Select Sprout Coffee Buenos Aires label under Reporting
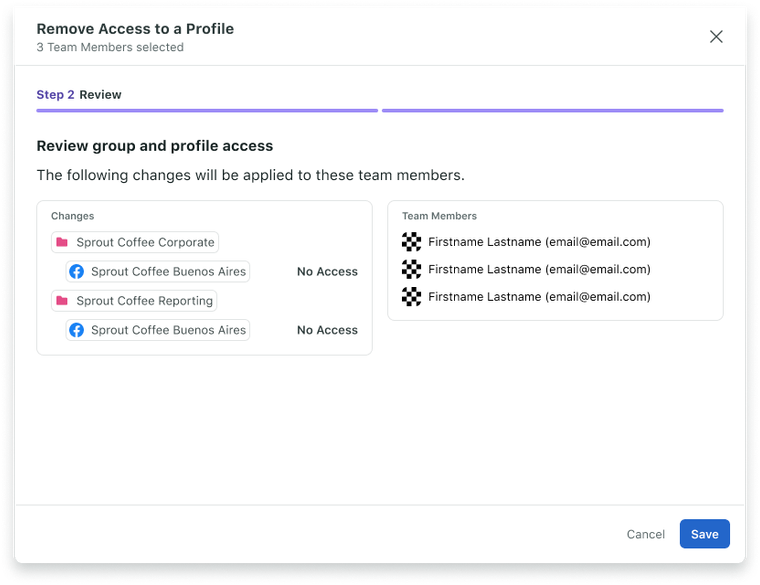This screenshot has width=760, height=585. click(x=167, y=330)
